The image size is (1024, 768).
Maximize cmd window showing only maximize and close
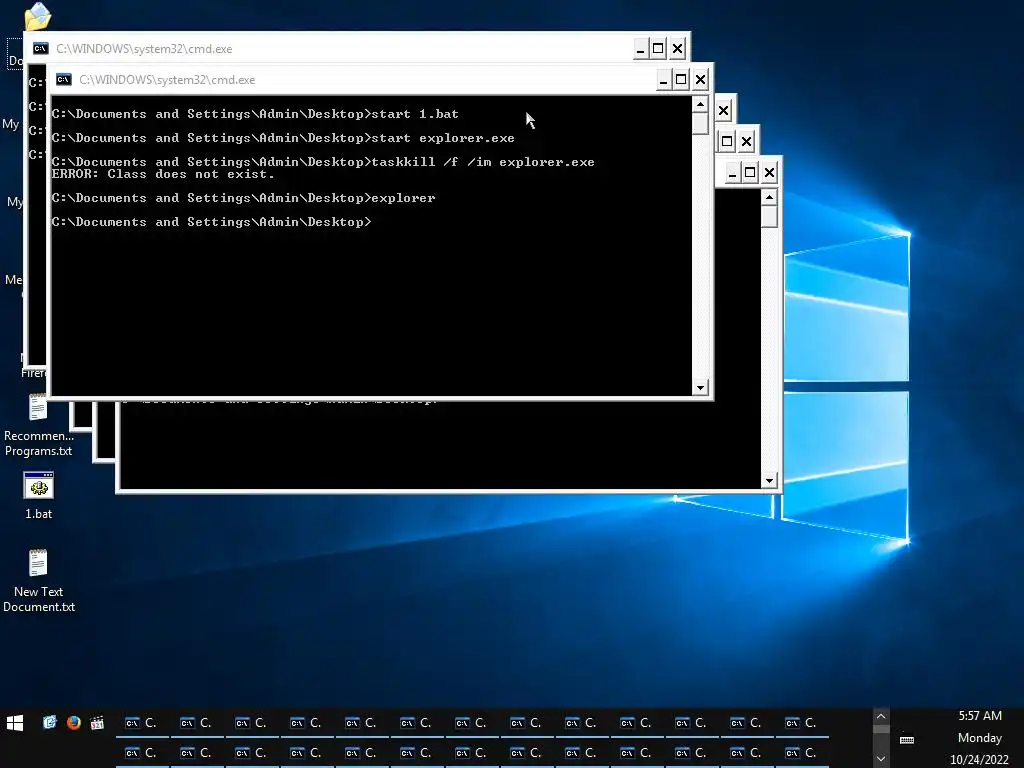click(727, 141)
